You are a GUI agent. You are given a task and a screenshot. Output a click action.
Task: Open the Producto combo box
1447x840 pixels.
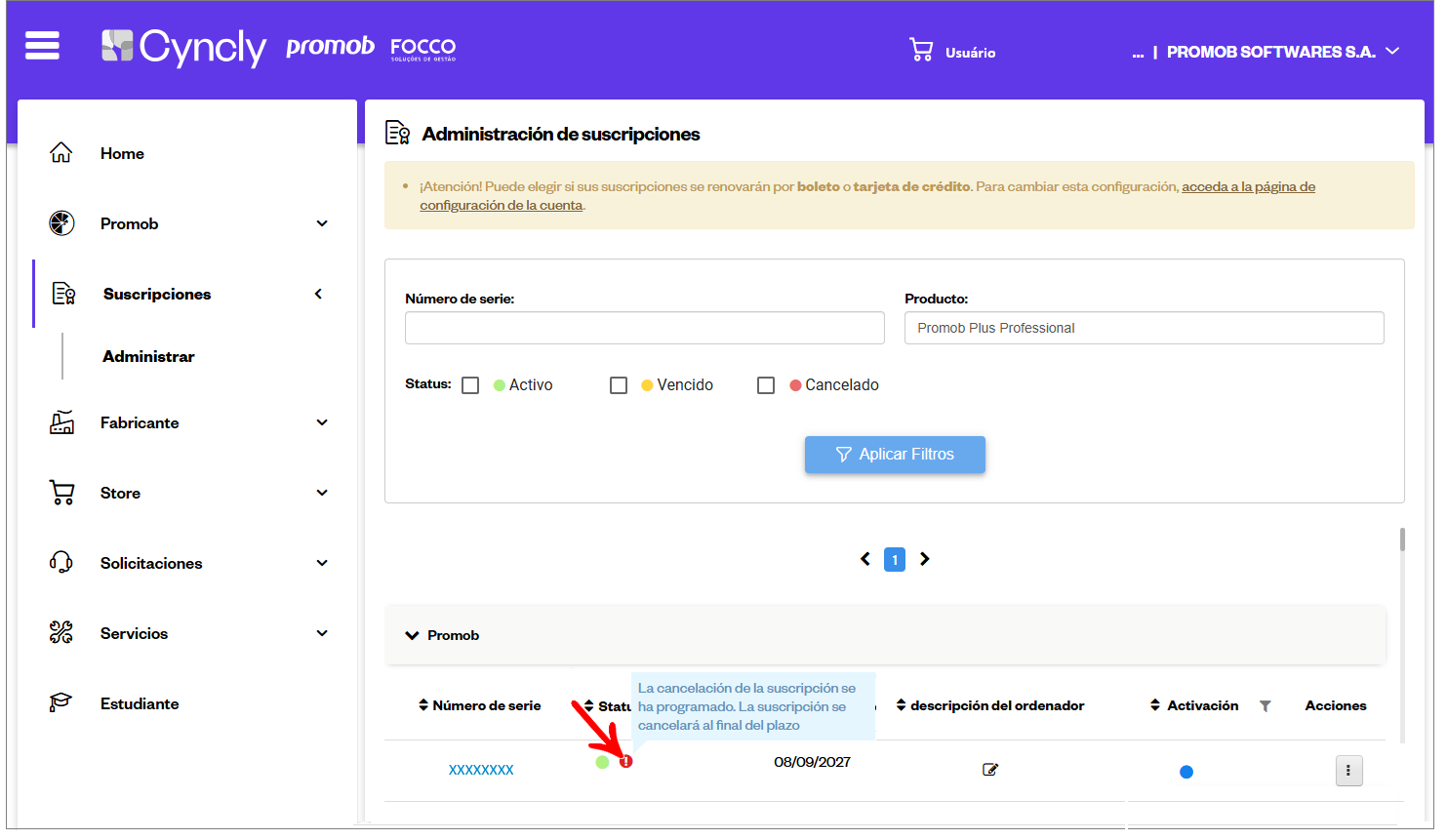pyautogui.click(x=1145, y=328)
